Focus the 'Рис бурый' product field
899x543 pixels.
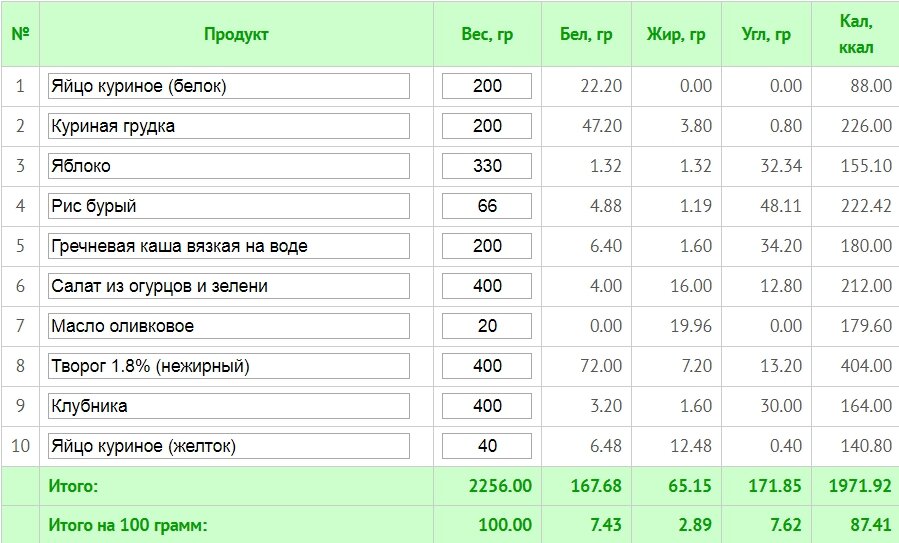click(229, 206)
